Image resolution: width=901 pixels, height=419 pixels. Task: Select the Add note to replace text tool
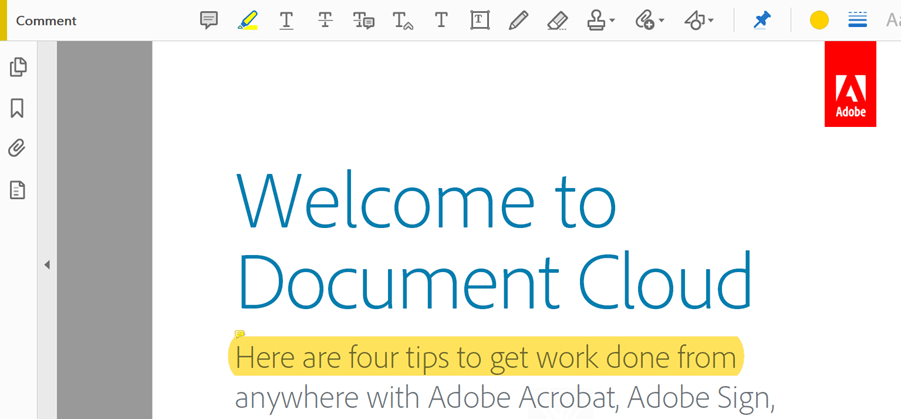[x=364, y=21]
